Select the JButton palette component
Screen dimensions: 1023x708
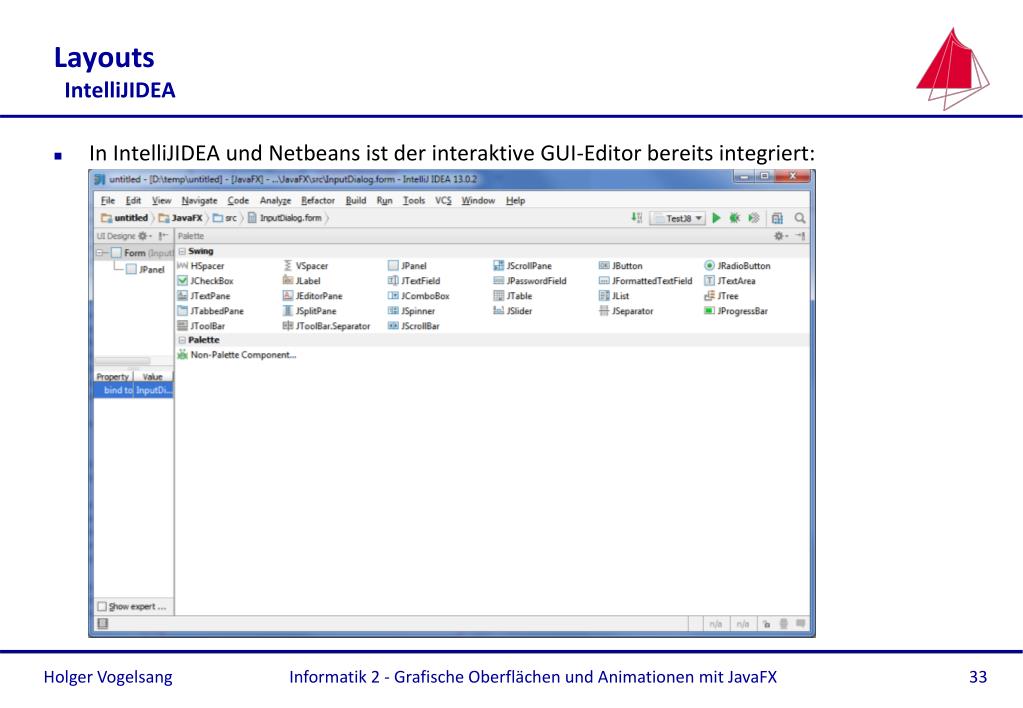click(x=620, y=266)
